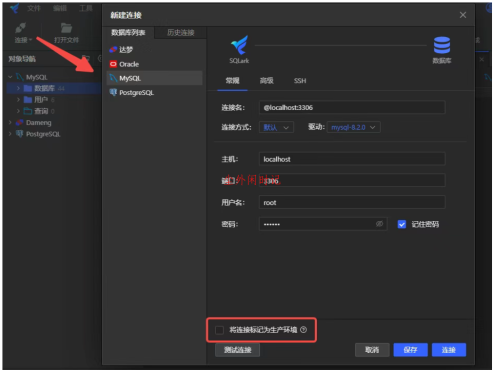The image size is (493, 370).
Task: Select the 常规 tab
Action: click(x=232, y=81)
